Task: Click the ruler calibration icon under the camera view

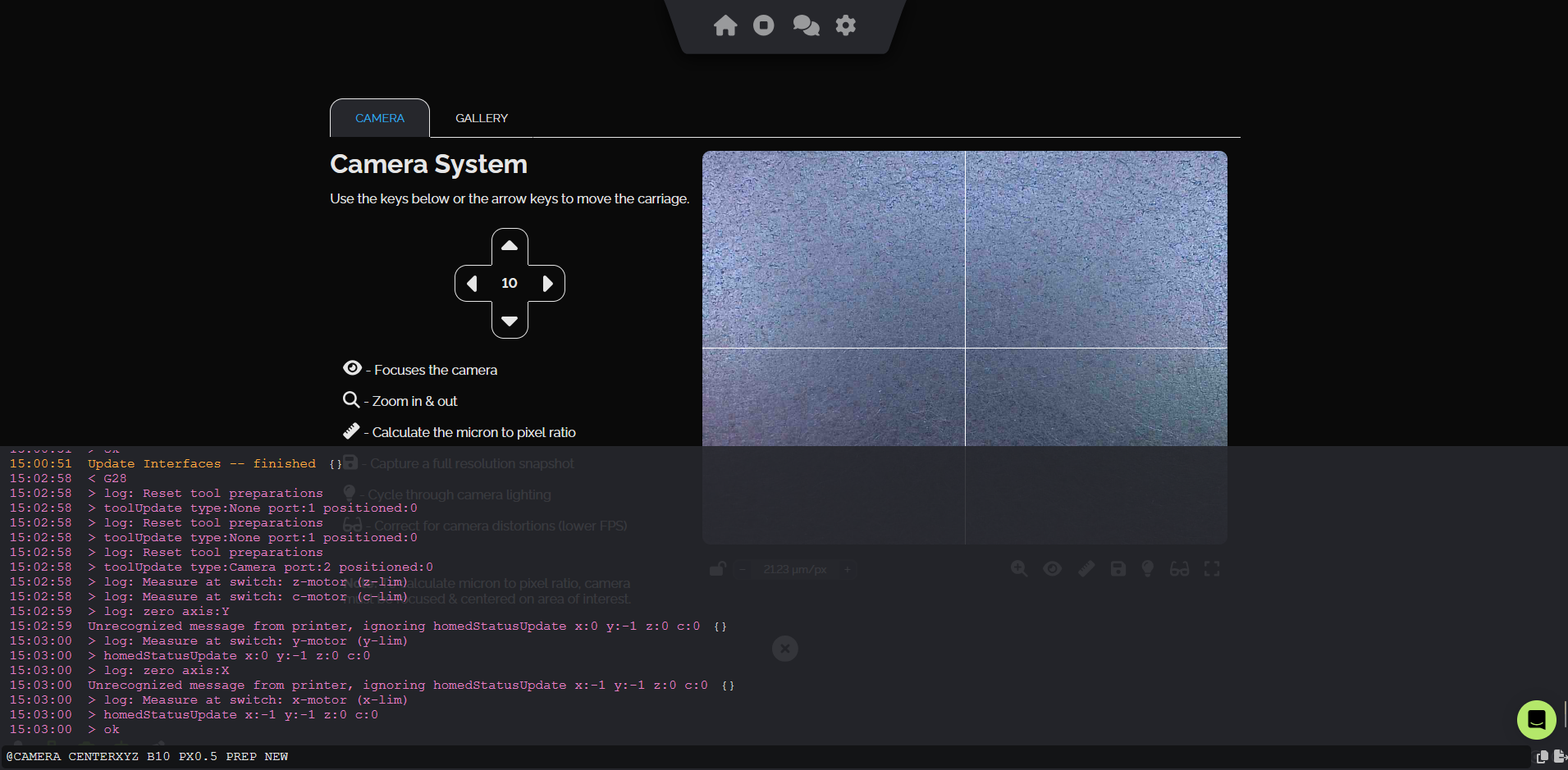Action: coord(1086,568)
